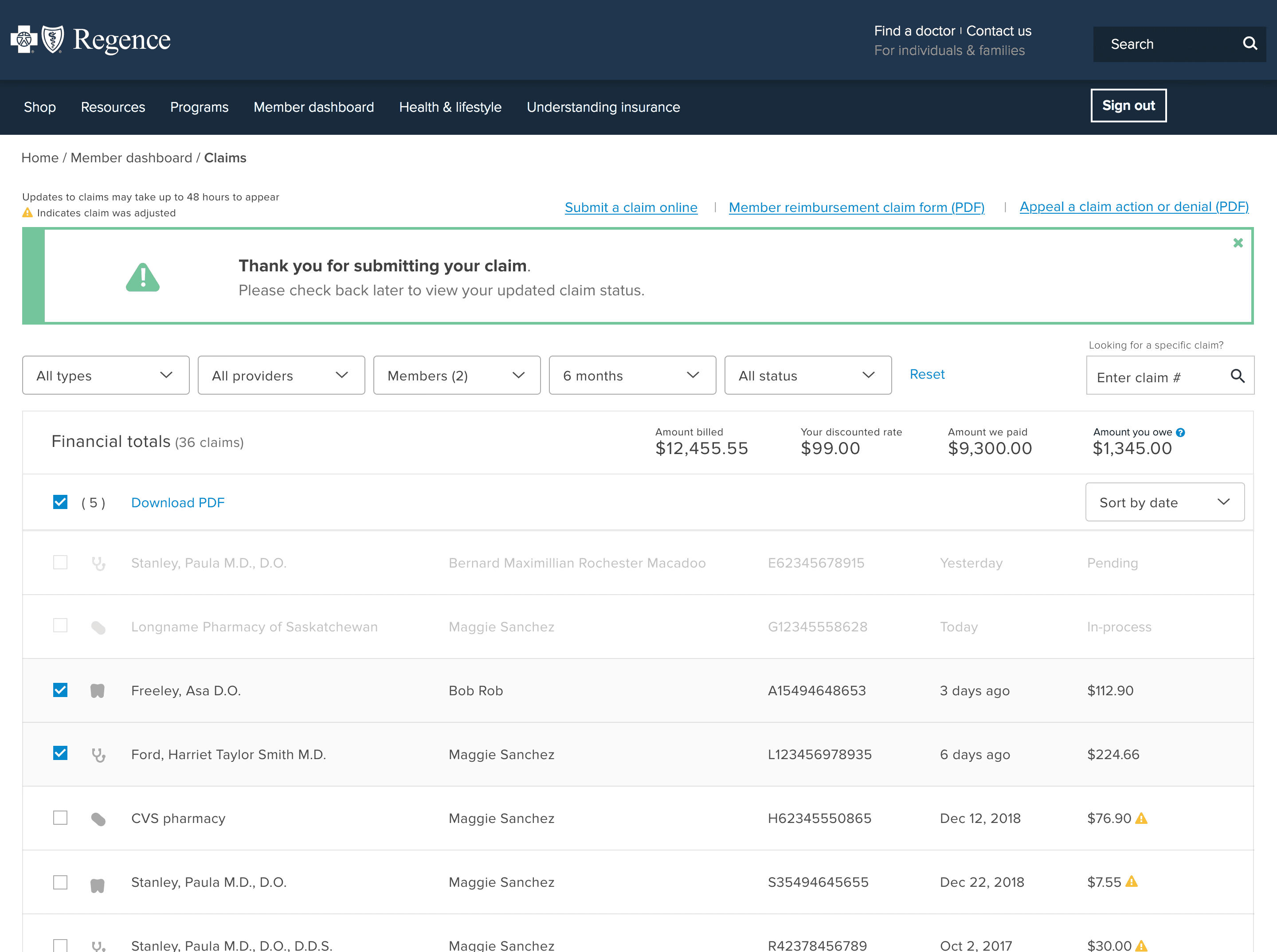Click the tooth icon on Freeley, Asa row
1277x952 pixels.
[98, 690]
